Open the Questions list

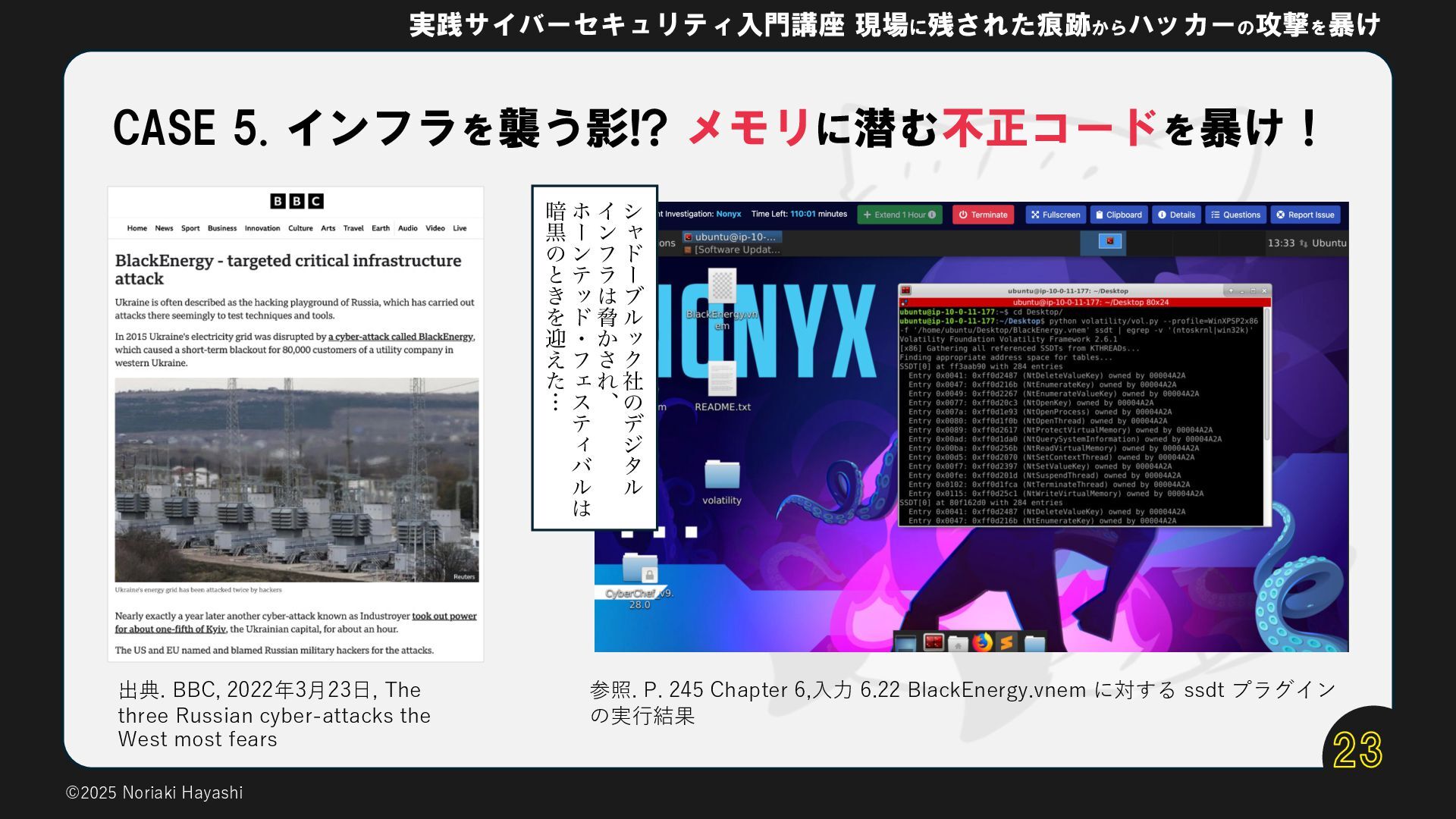click(x=1235, y=215)
